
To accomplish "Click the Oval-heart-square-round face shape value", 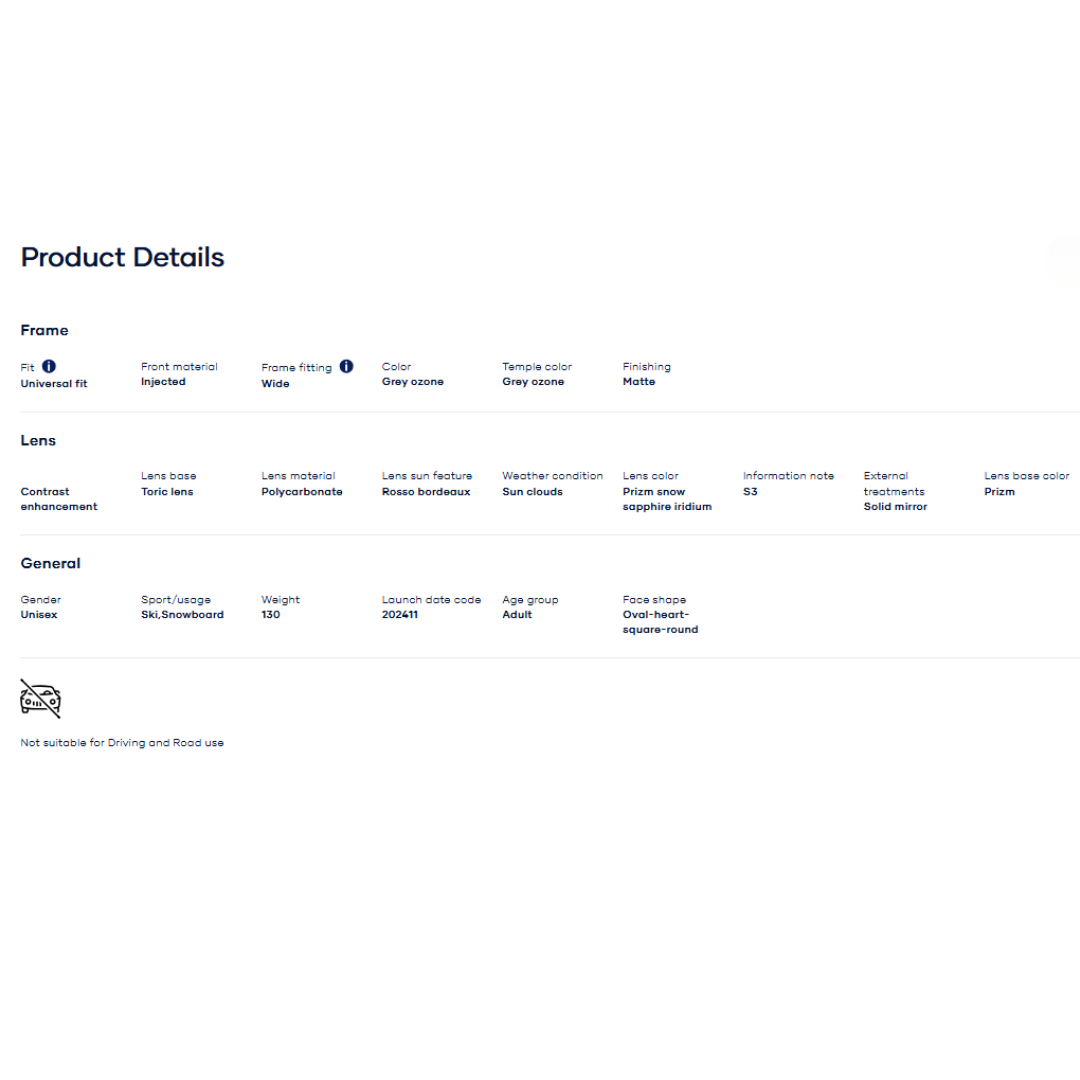I will pyautogui.click(x=660, y=622).
